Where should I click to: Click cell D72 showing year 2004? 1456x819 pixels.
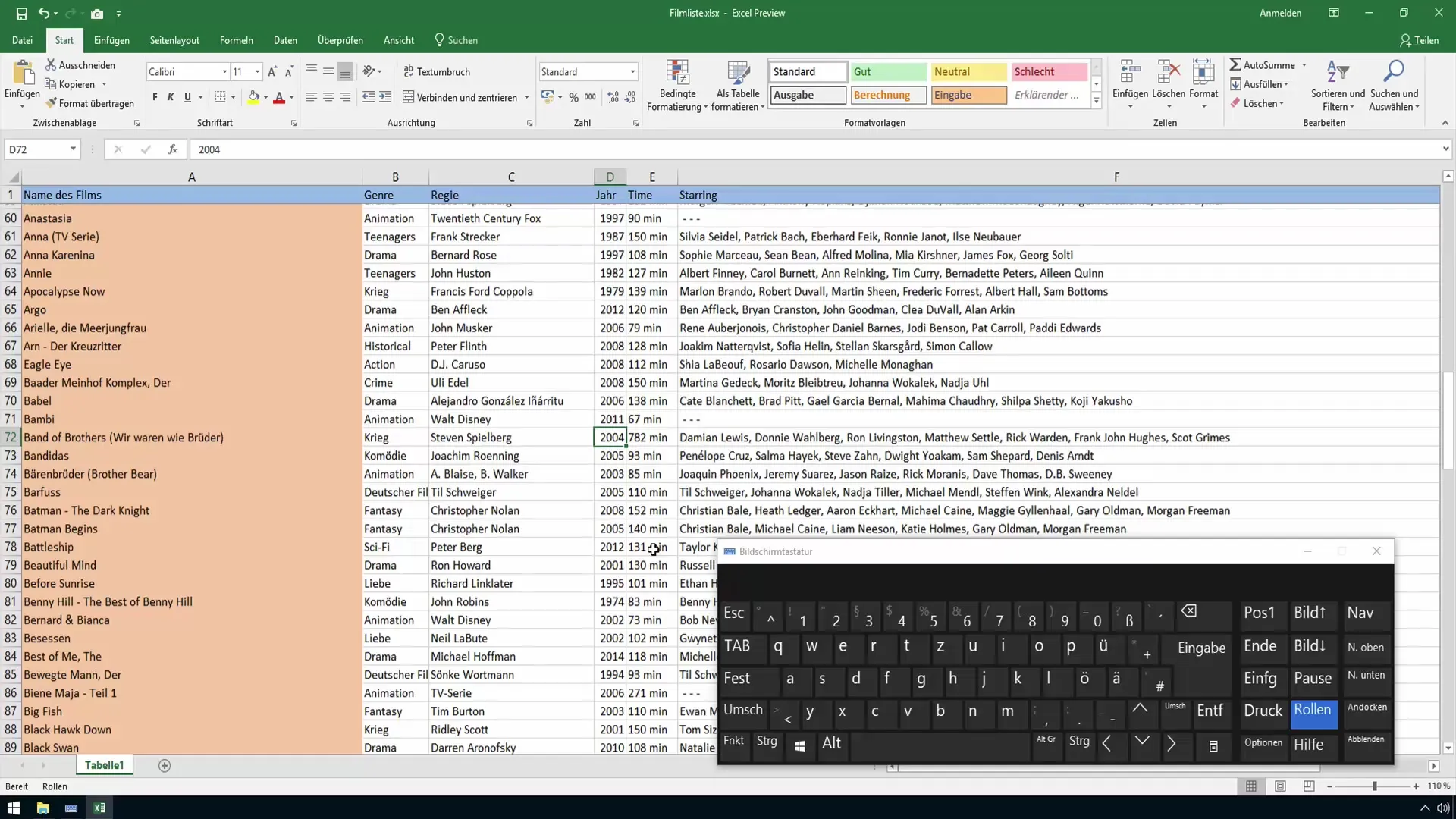[x=610, y=437]
